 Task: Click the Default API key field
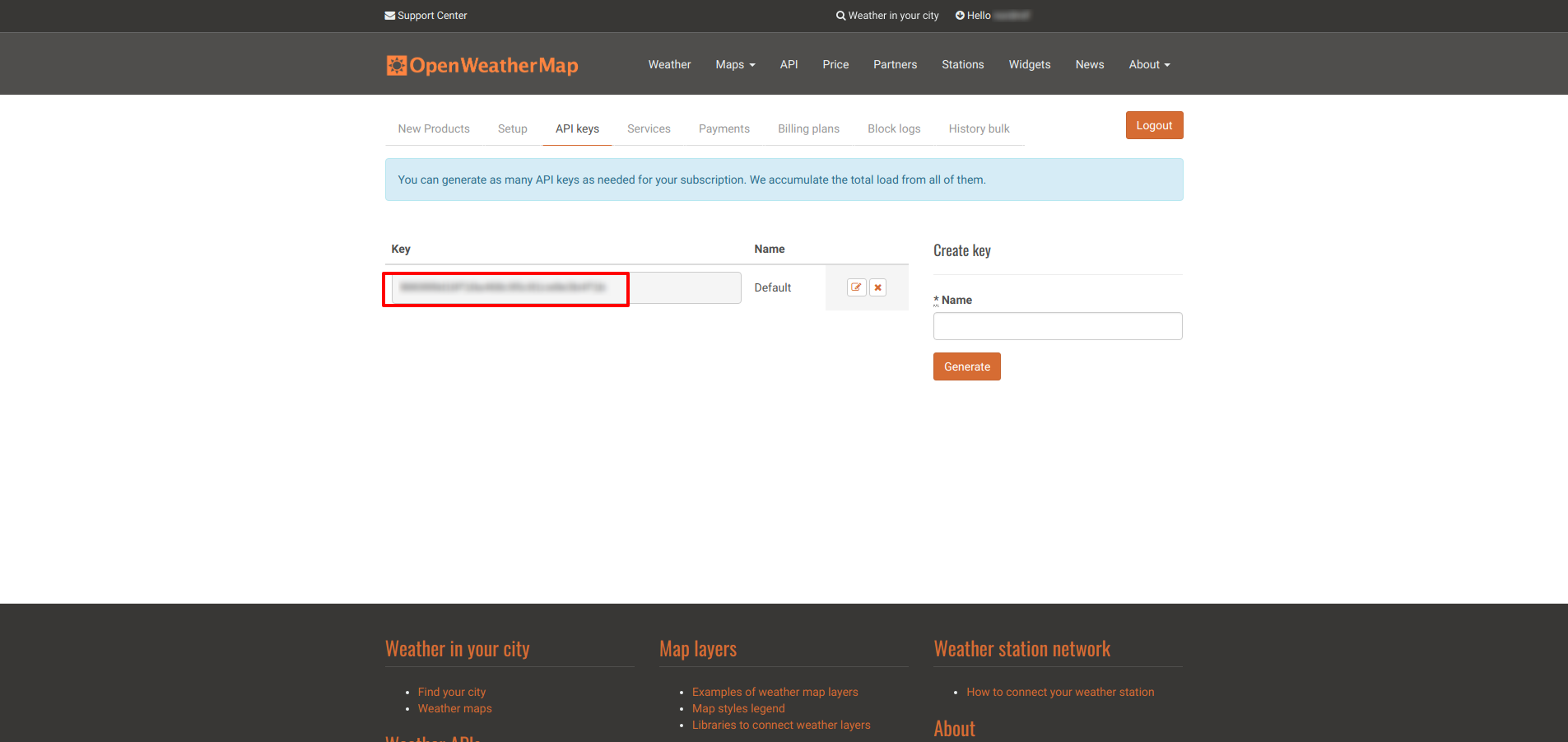point(566,287)
